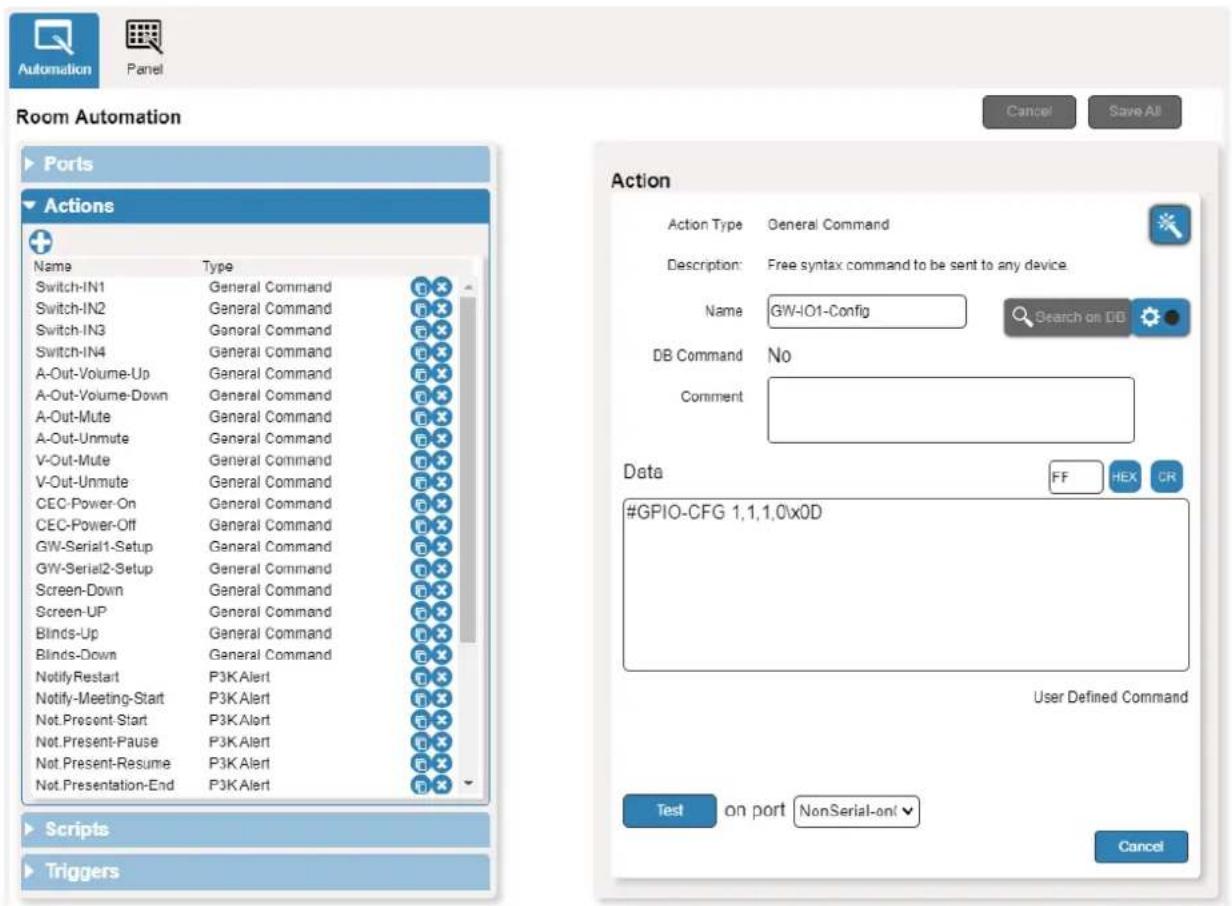
Task: Collapse the Actions section header
Action: point(256,206)
